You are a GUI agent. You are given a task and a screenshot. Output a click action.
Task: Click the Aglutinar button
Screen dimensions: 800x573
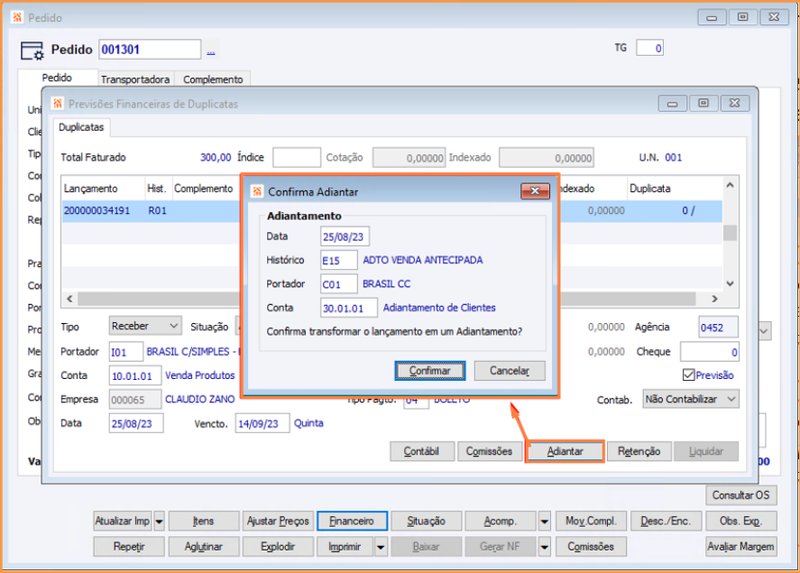(203, 546)
